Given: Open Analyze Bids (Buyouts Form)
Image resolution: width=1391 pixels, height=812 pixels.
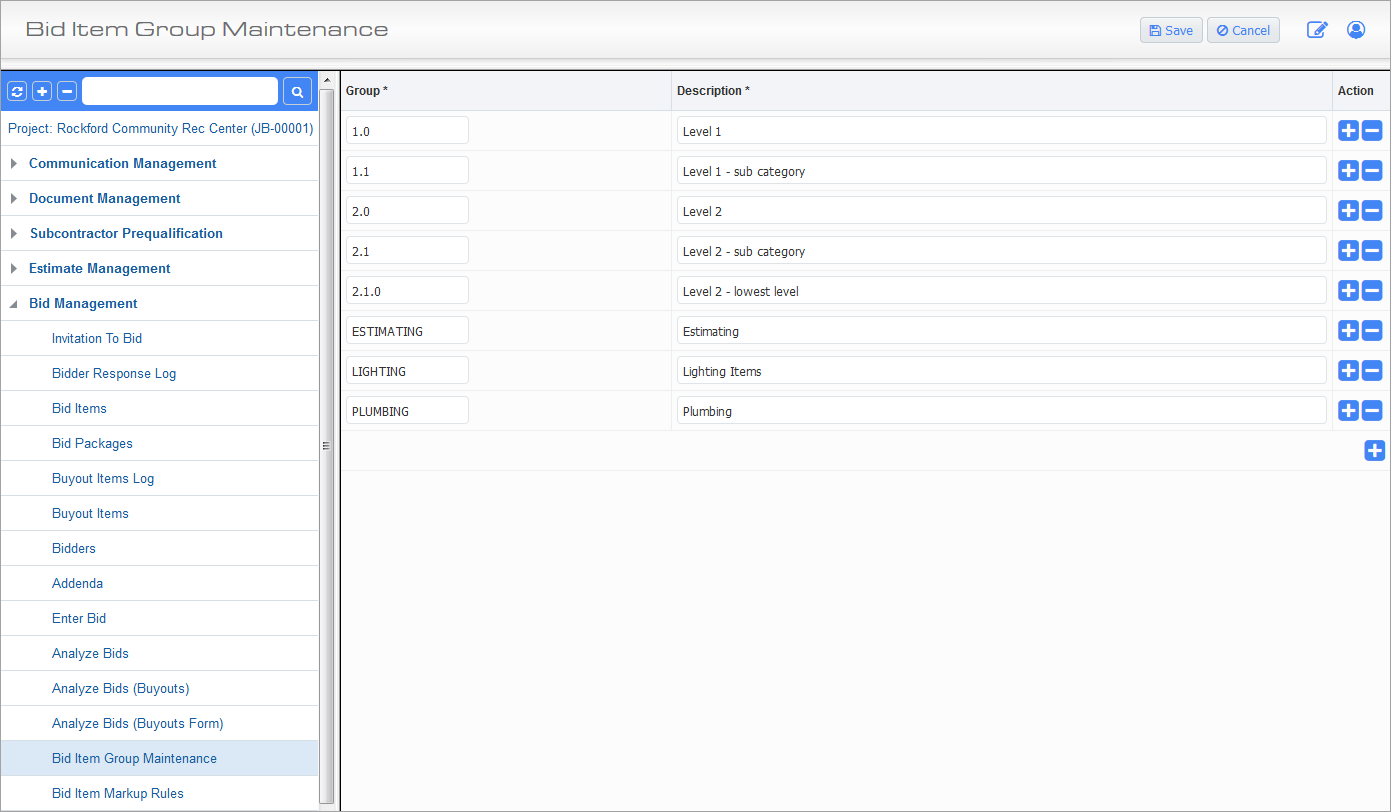Looking at the screenshot, I should click(138, 723).
